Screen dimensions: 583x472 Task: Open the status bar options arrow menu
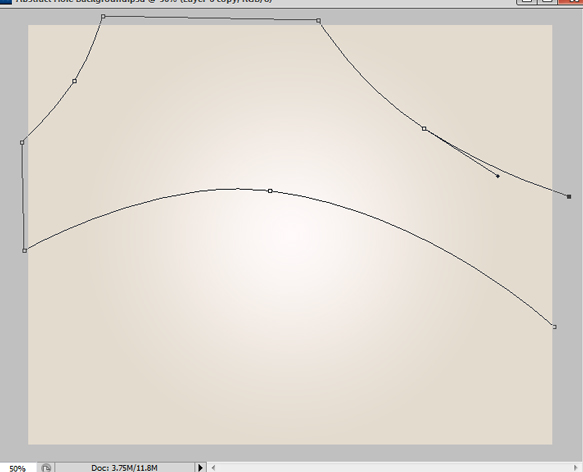[200, 468]
